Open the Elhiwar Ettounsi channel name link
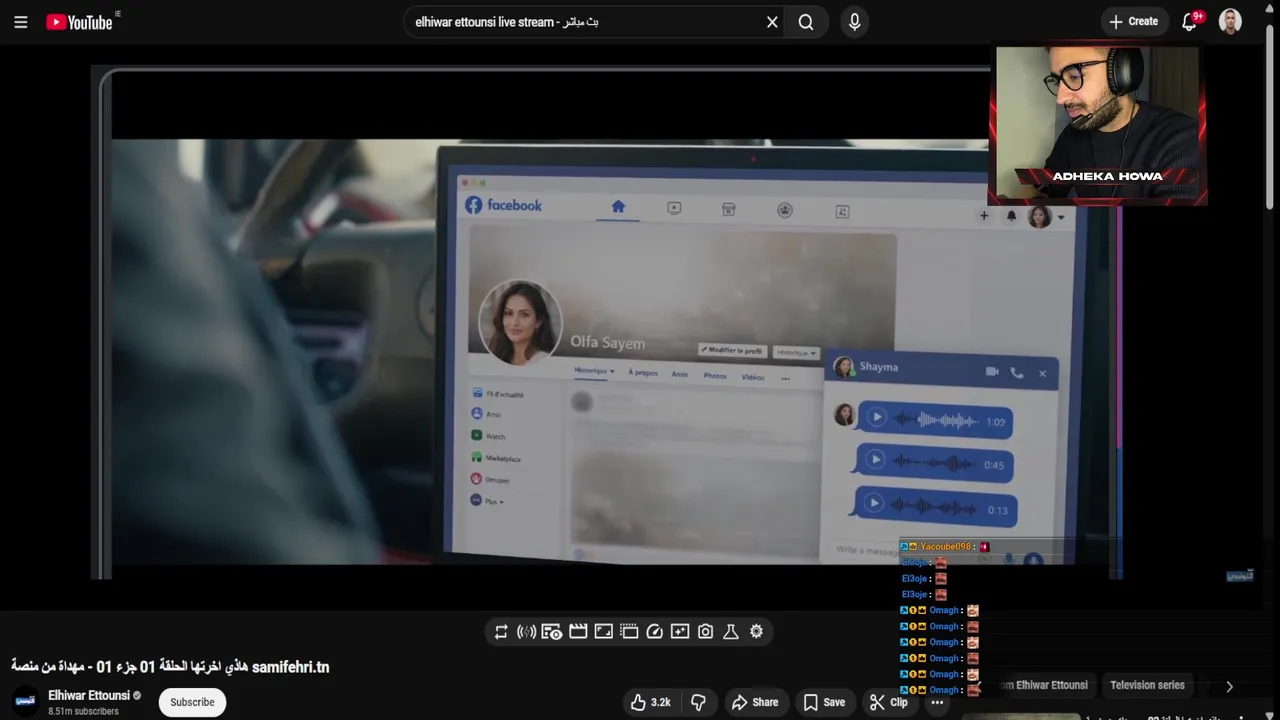 click(89, 695)
